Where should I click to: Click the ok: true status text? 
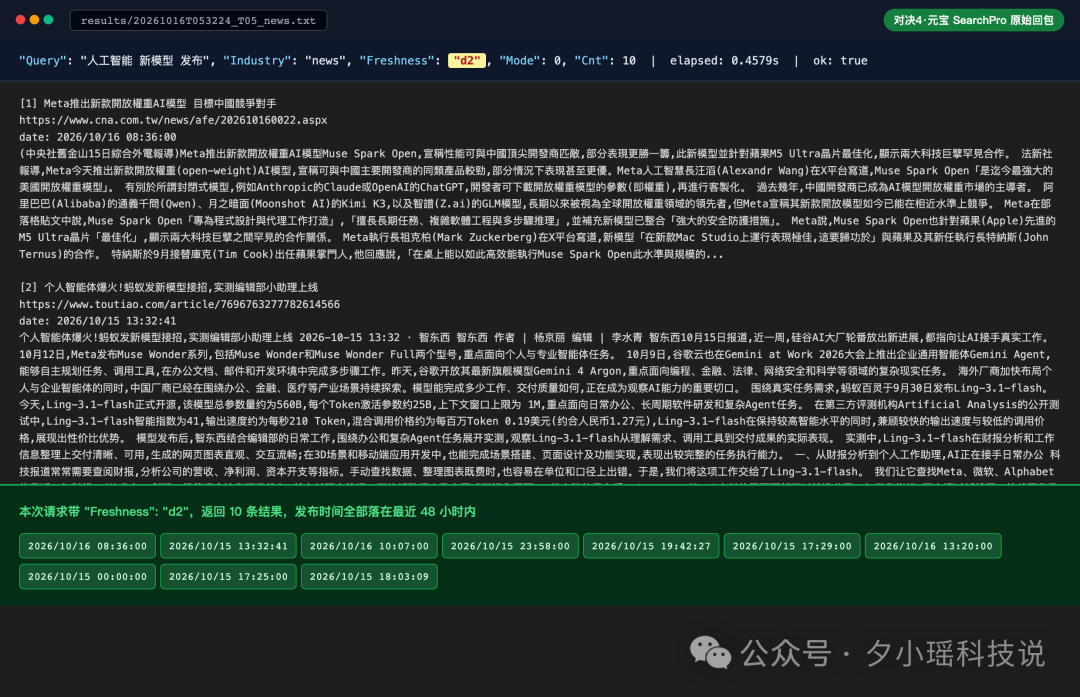[x=840, y=61]
